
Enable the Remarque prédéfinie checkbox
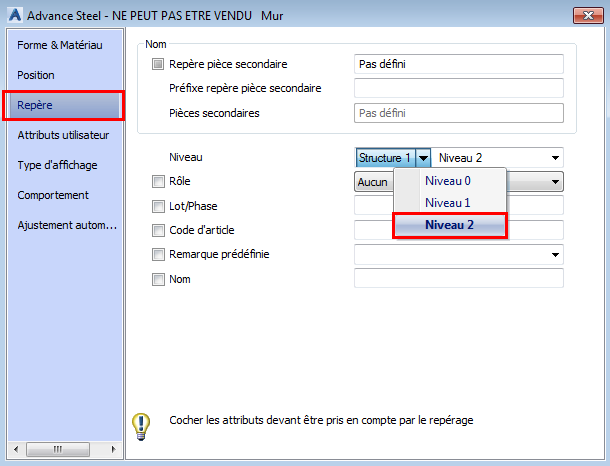coord(158,254)
